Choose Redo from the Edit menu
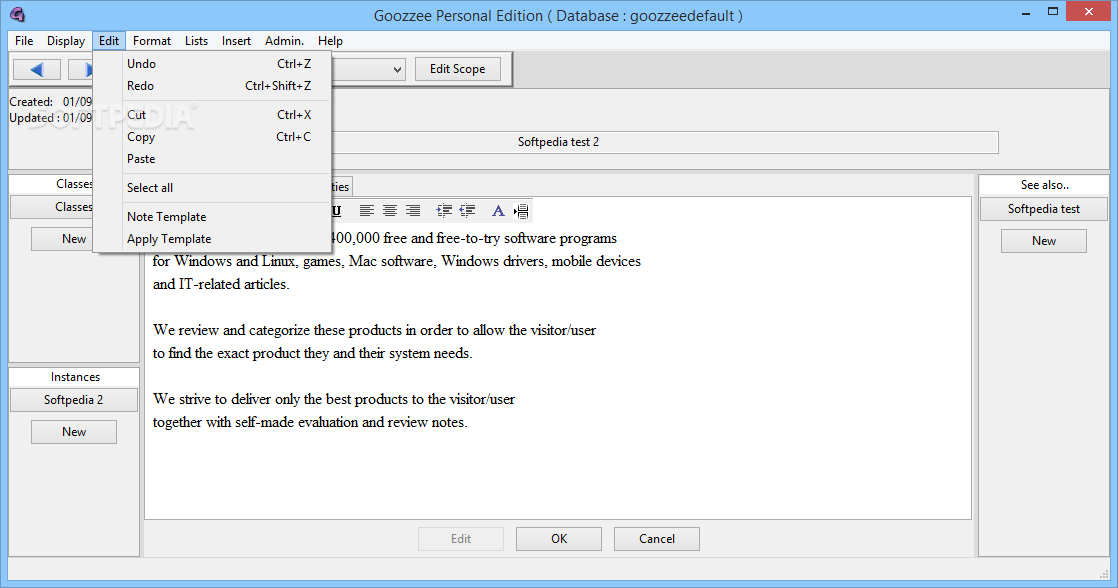This screenshot has width=1118, height=588. point(212,86)
